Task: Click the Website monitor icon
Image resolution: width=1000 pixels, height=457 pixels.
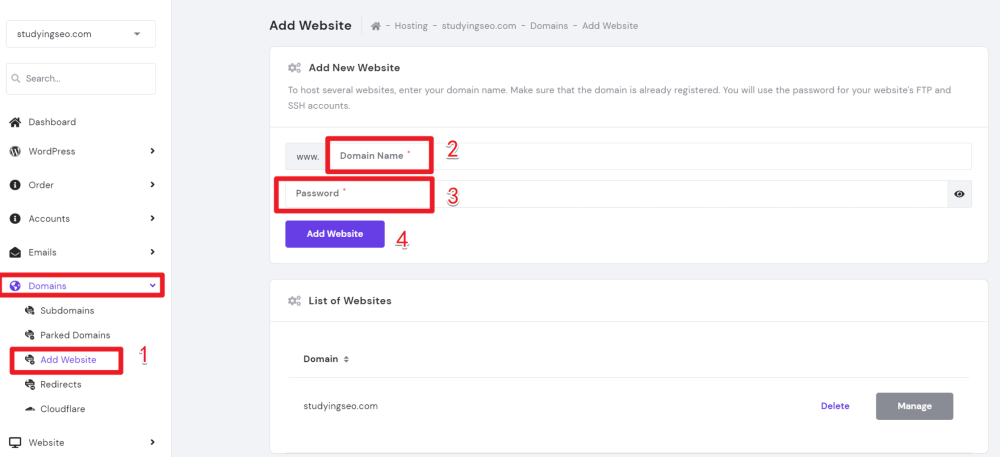Action: tap(15, 442)
